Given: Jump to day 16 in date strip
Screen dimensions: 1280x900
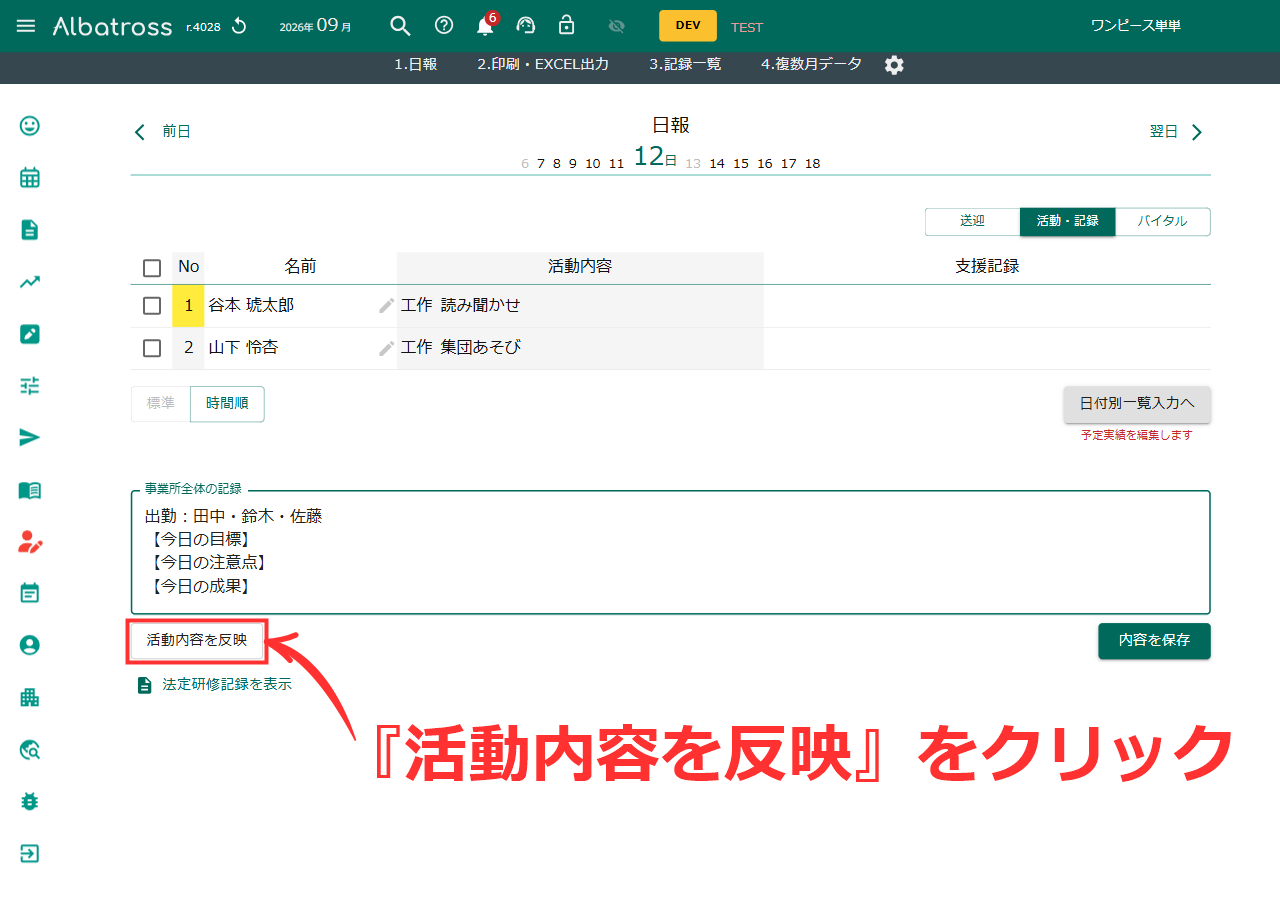Looking at the screenshot, I should 765,164.
